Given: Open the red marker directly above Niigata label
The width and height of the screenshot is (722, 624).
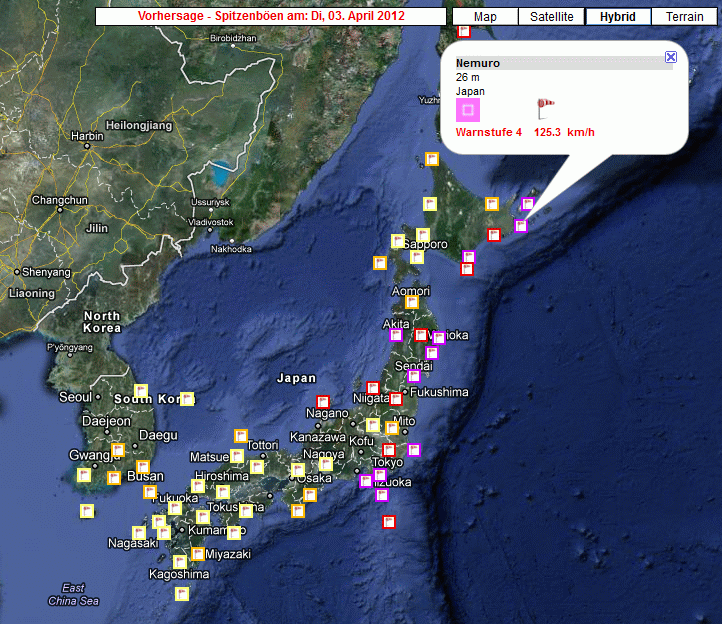Looking at the screenshot, I should 373,387.
